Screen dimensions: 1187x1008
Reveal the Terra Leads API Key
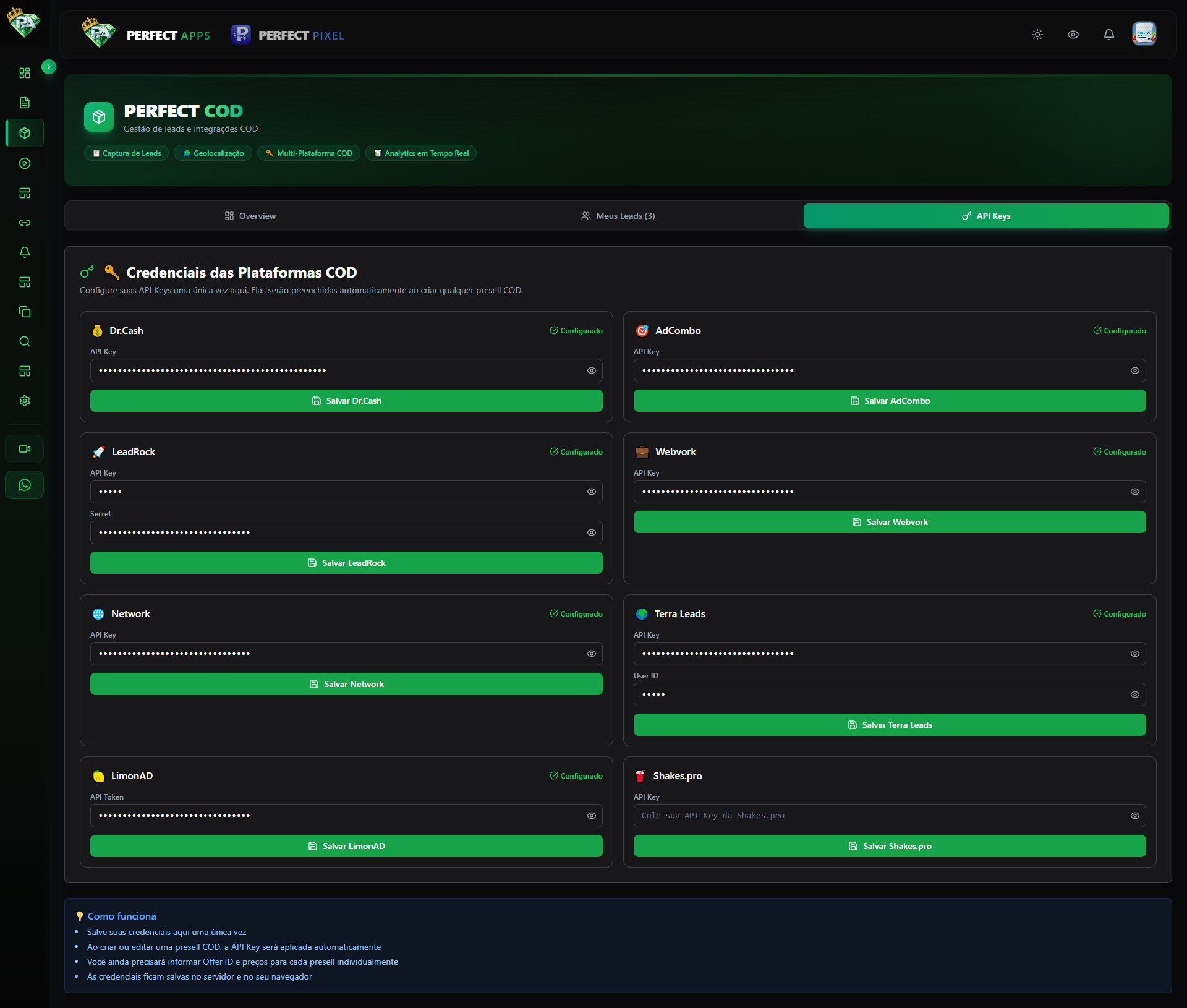[x=1135, y=654]
